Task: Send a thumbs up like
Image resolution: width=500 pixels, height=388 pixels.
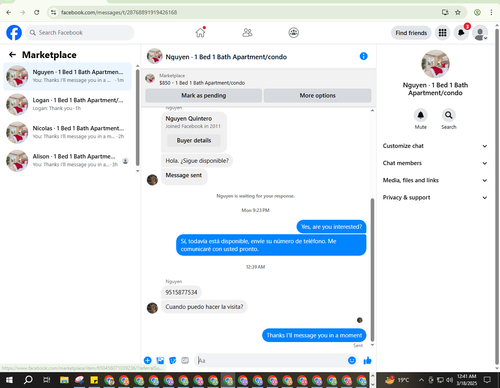Action: pyautogui.click(x=367, y=360)
